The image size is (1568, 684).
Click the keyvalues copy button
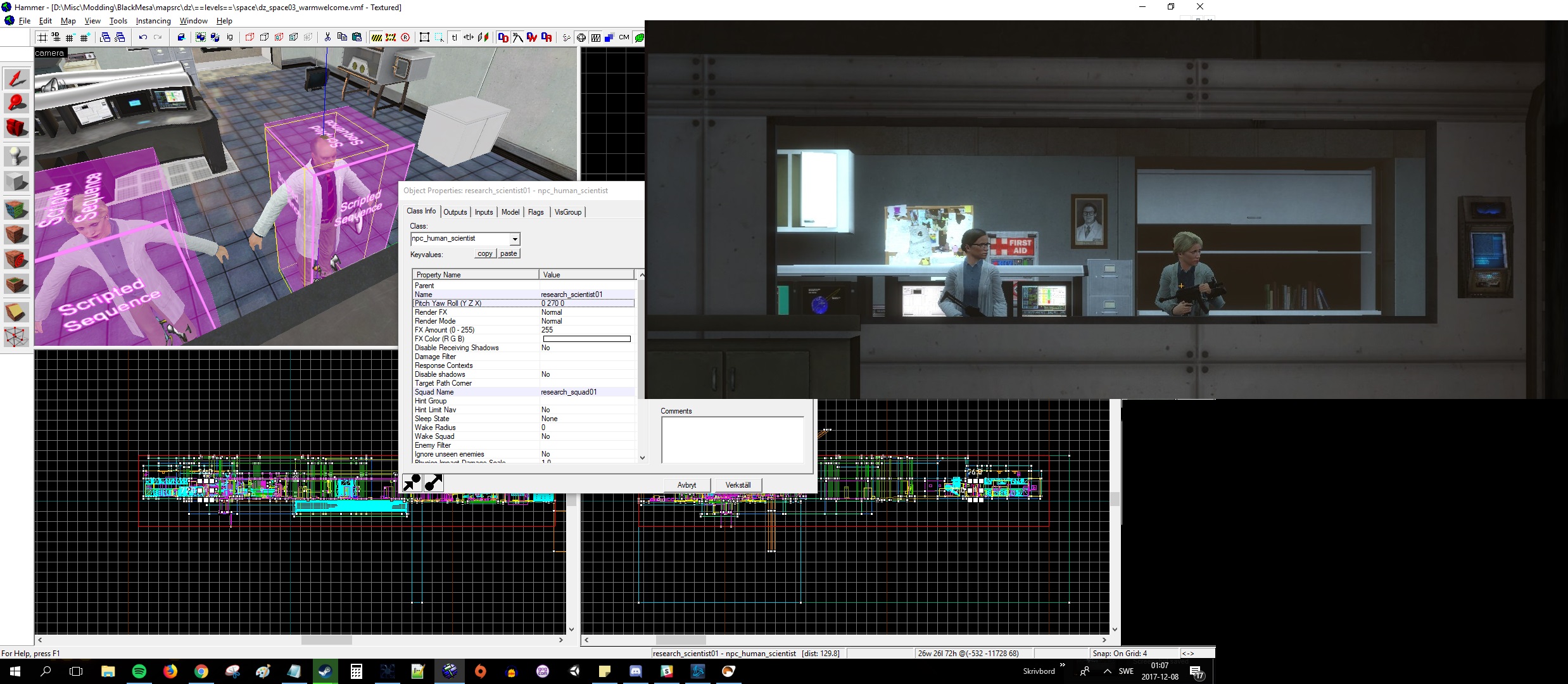click(485, 253)
